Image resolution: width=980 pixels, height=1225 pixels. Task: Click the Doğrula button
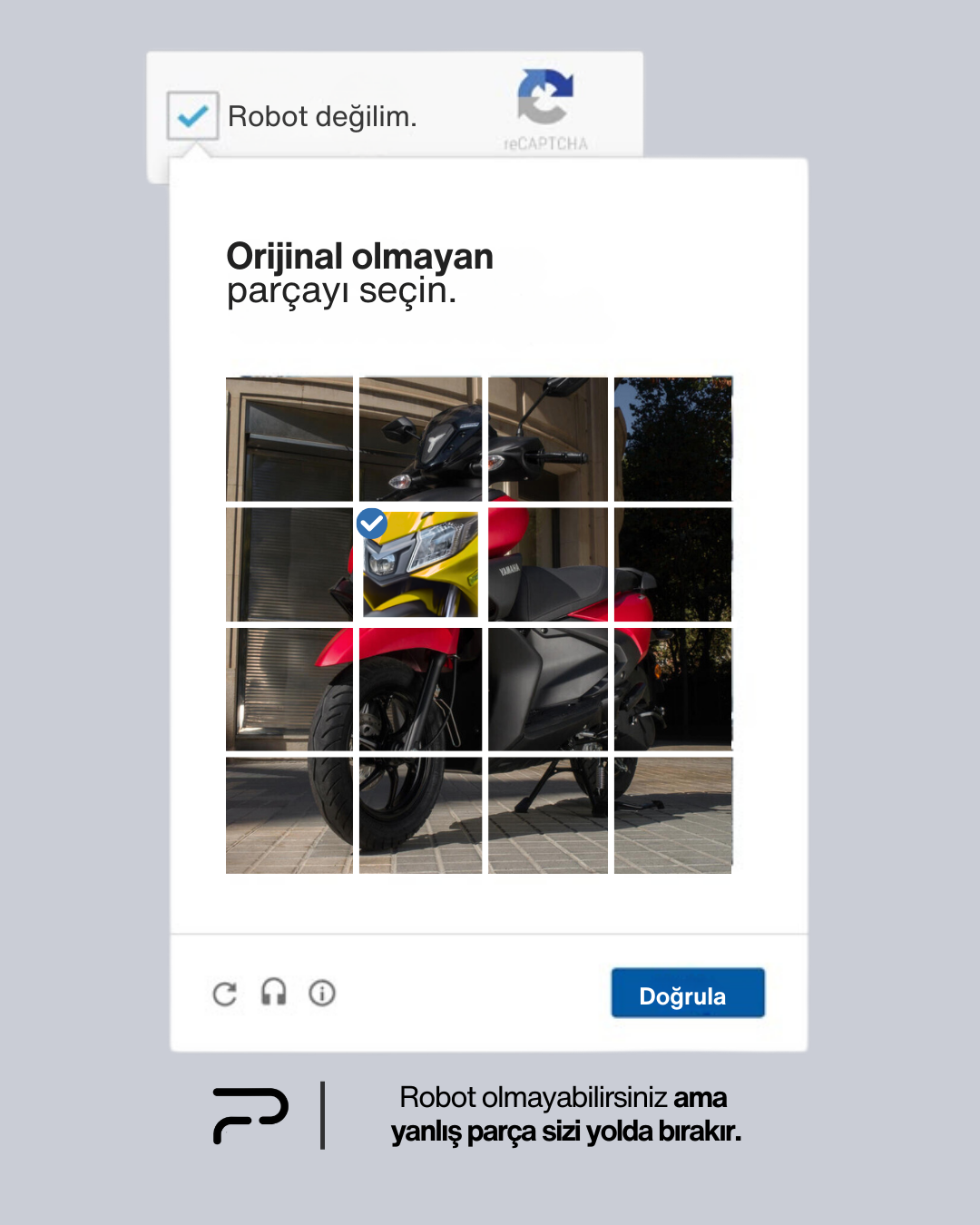point(688,993)
